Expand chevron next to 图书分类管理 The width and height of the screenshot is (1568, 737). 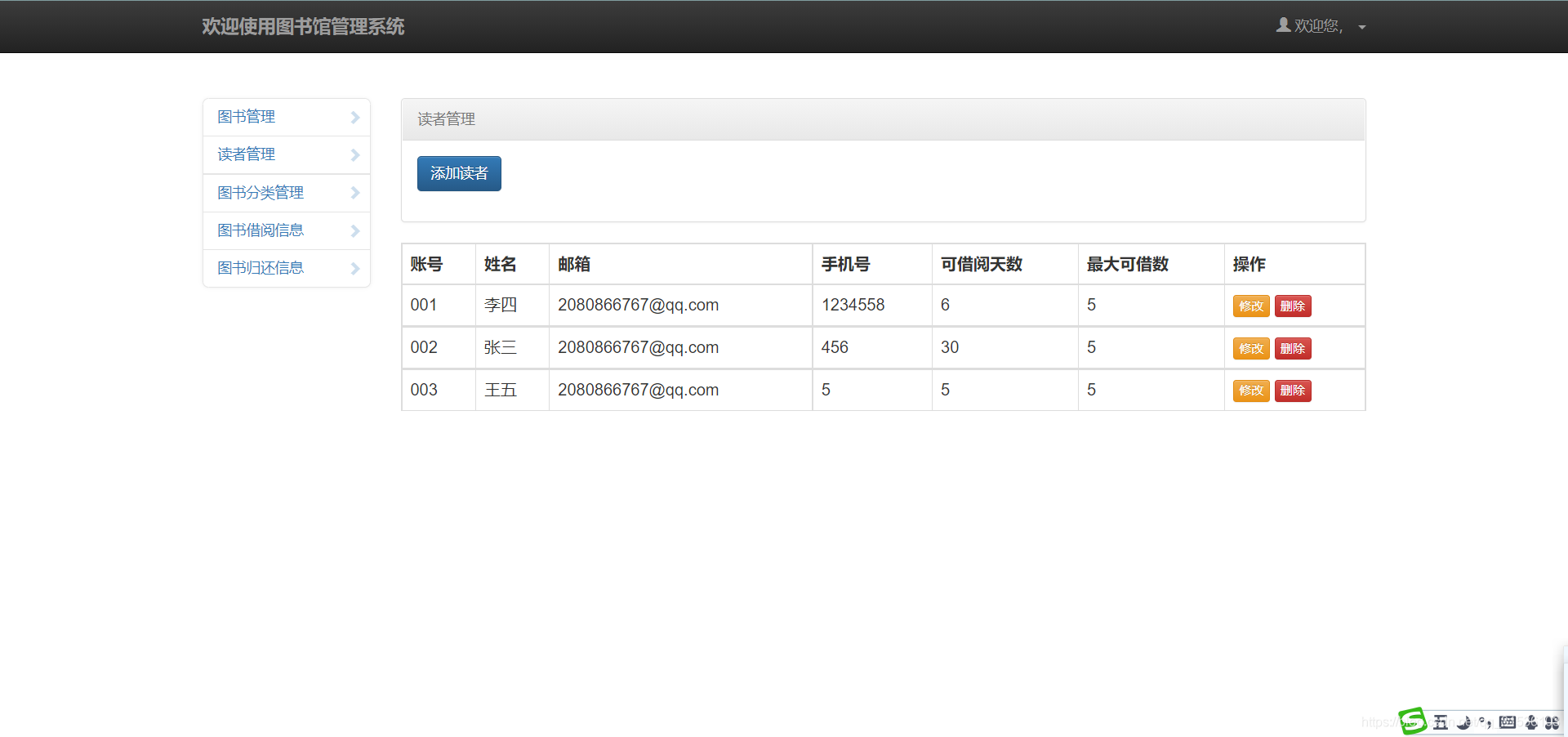(x=355, y=193)
